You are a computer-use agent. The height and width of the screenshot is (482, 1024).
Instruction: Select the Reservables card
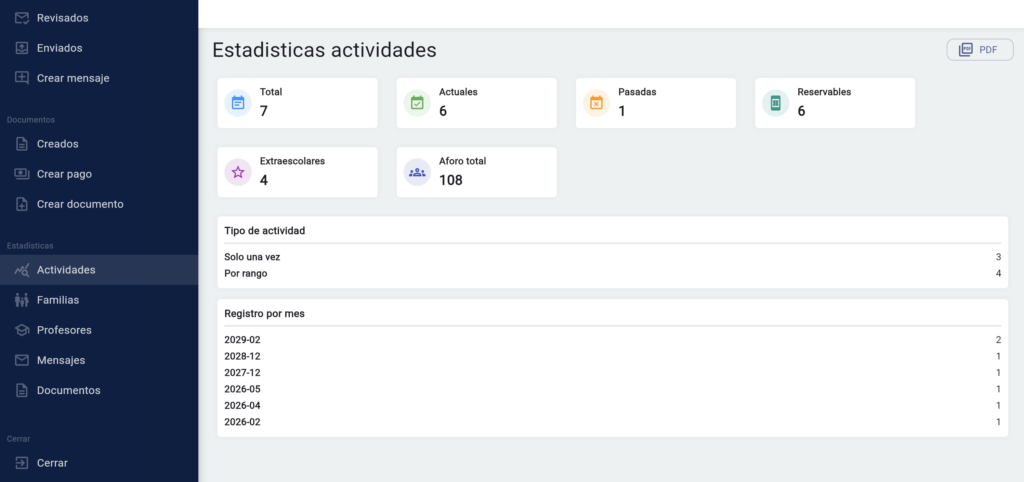coord(835,103)
